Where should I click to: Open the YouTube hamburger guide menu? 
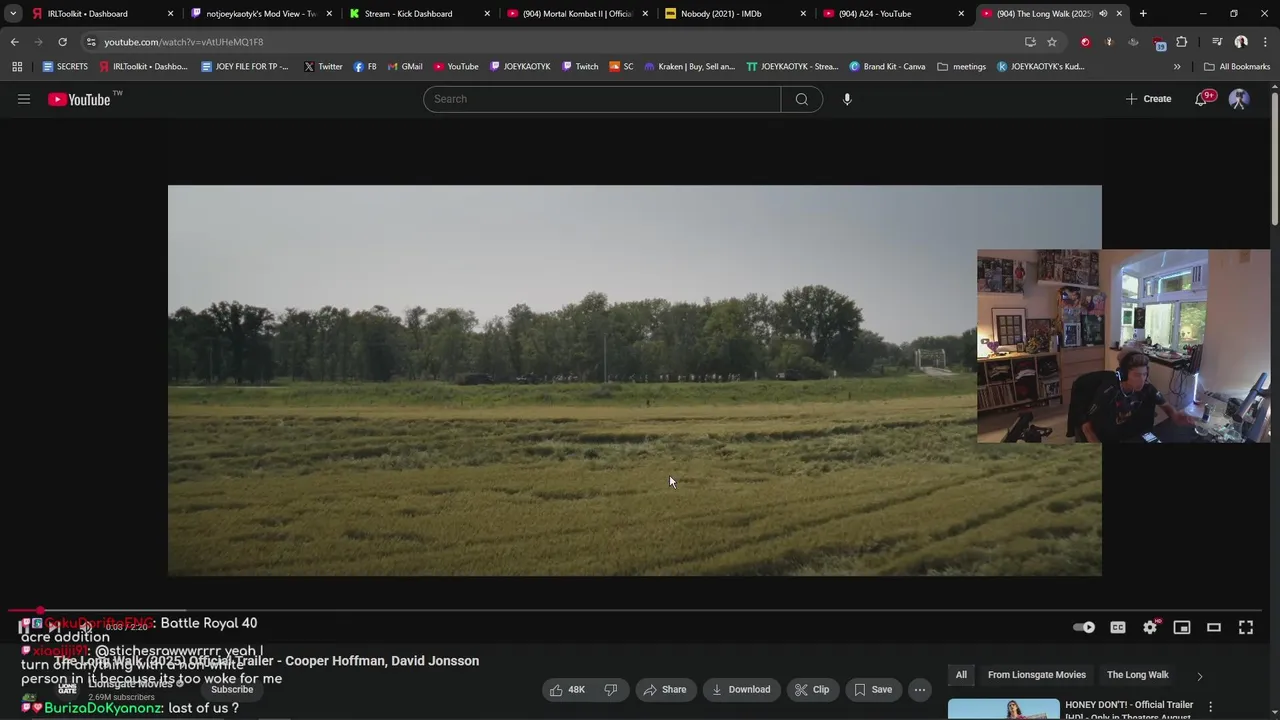pos(24,99)
